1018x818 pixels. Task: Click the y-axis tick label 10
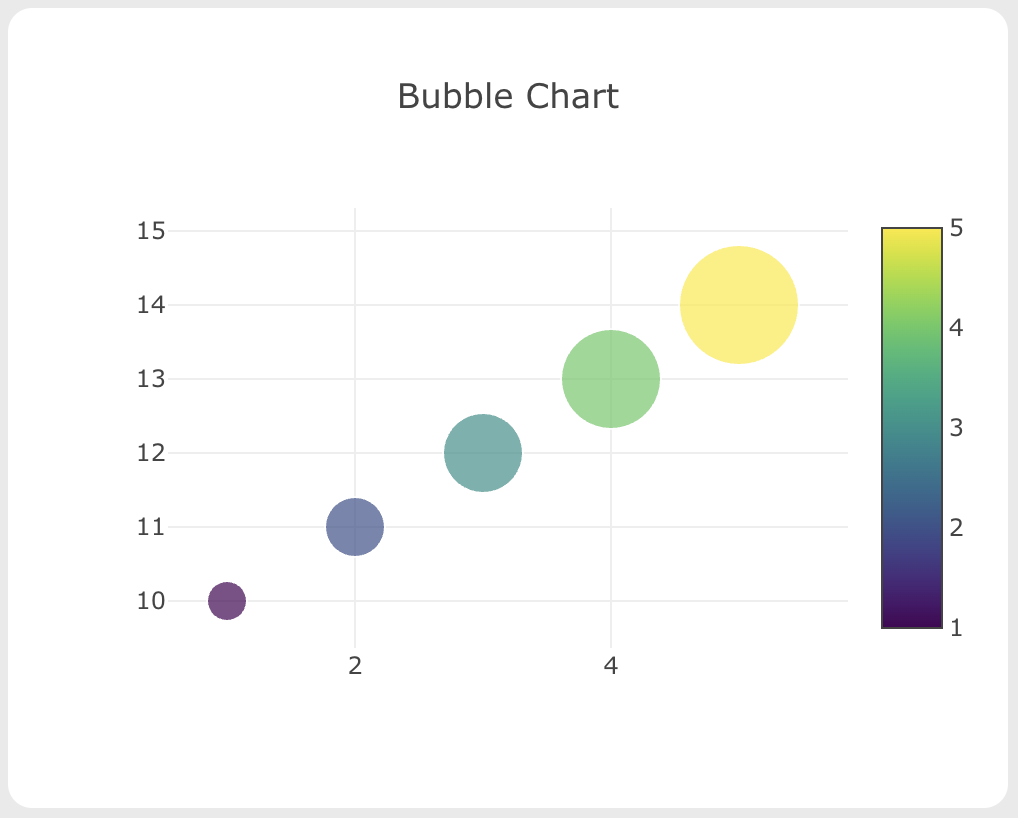click(150, 601)
